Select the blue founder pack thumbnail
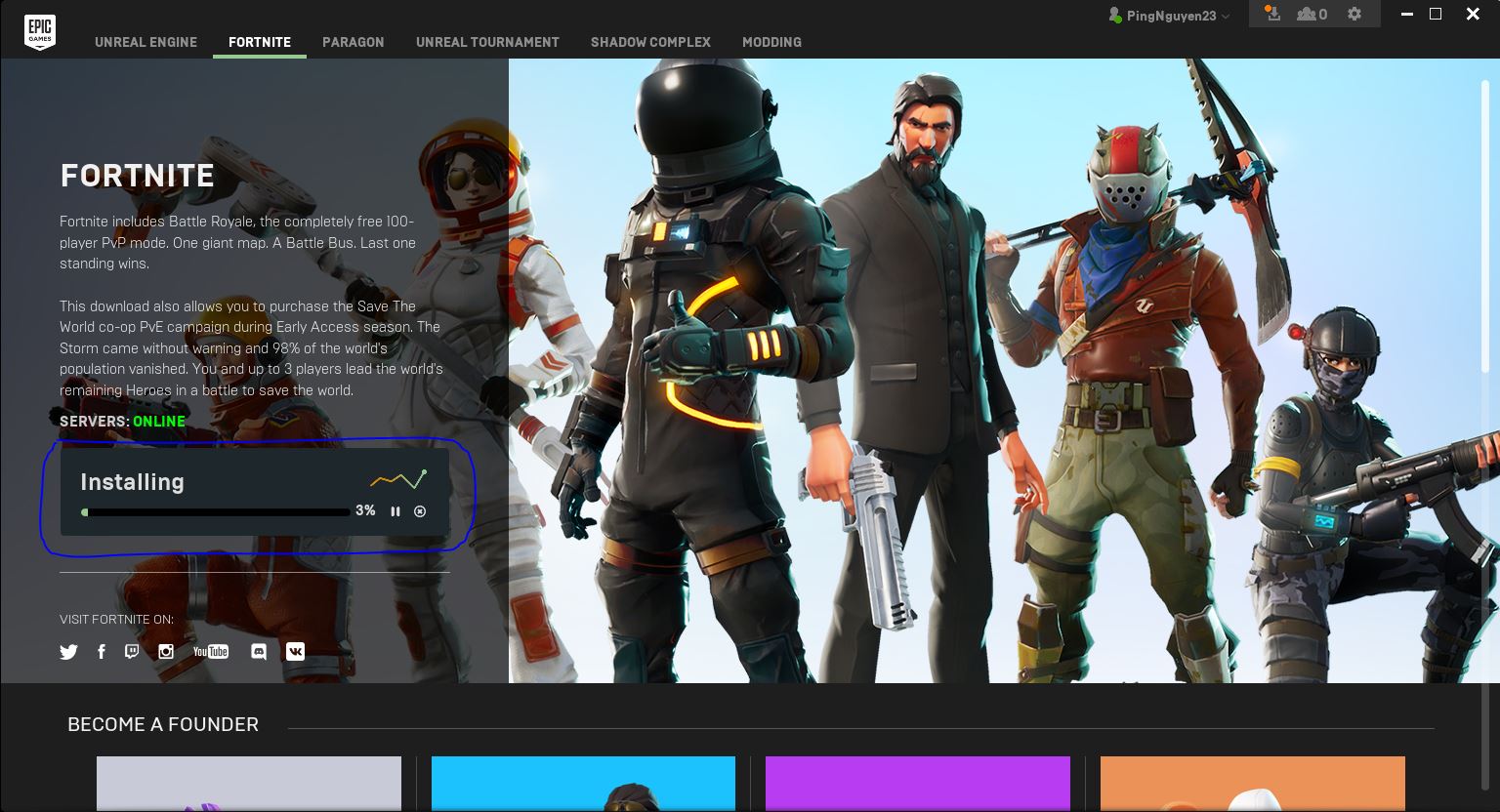This screenshot has height=812, width=1500. click(583, 784)
